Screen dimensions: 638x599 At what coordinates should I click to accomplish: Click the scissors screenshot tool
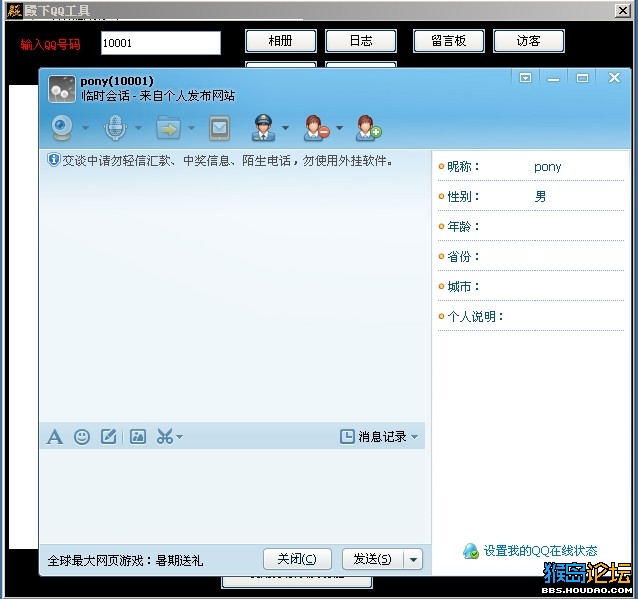tap(165, 436)
